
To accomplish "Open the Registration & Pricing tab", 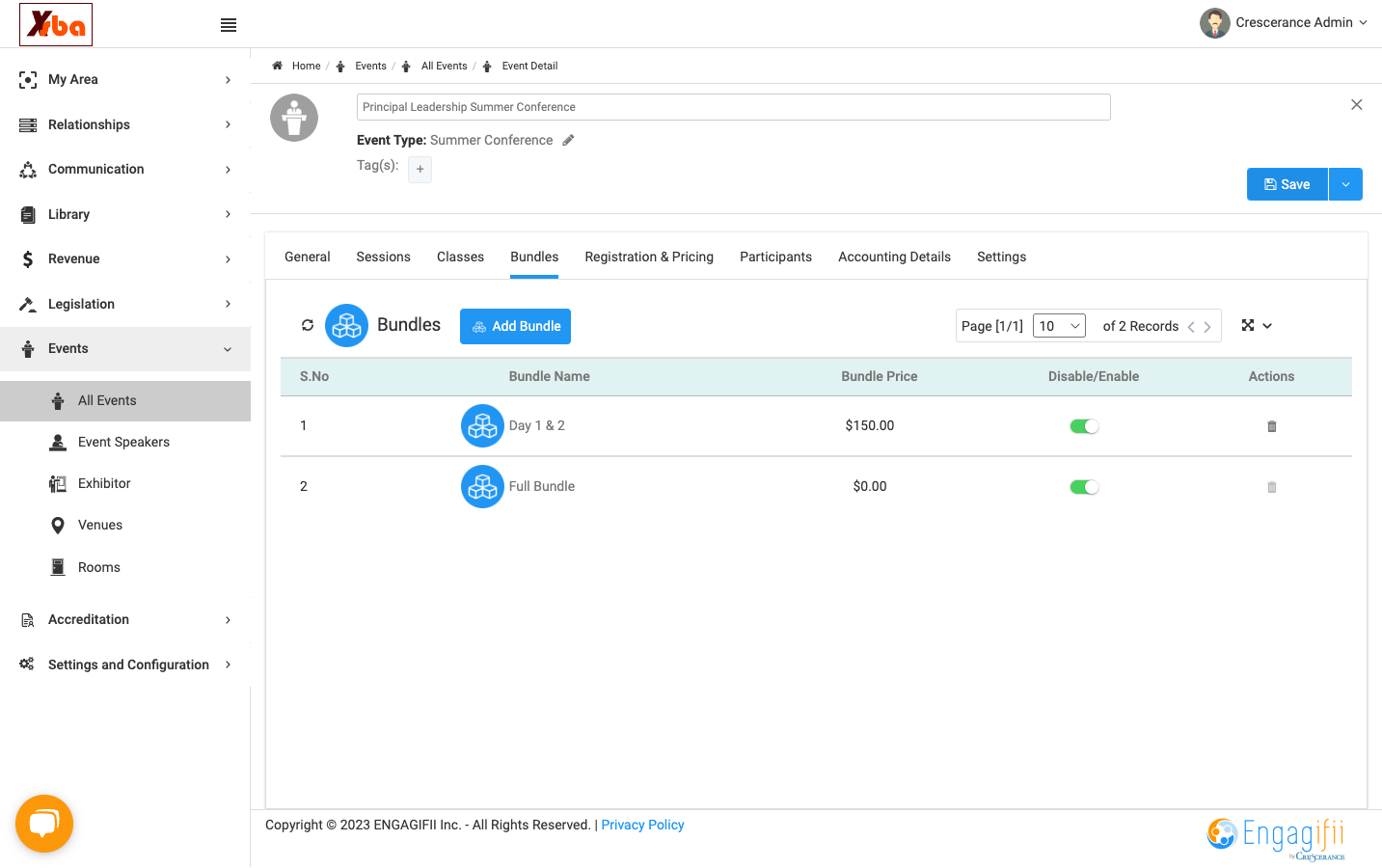I will 649,257.
